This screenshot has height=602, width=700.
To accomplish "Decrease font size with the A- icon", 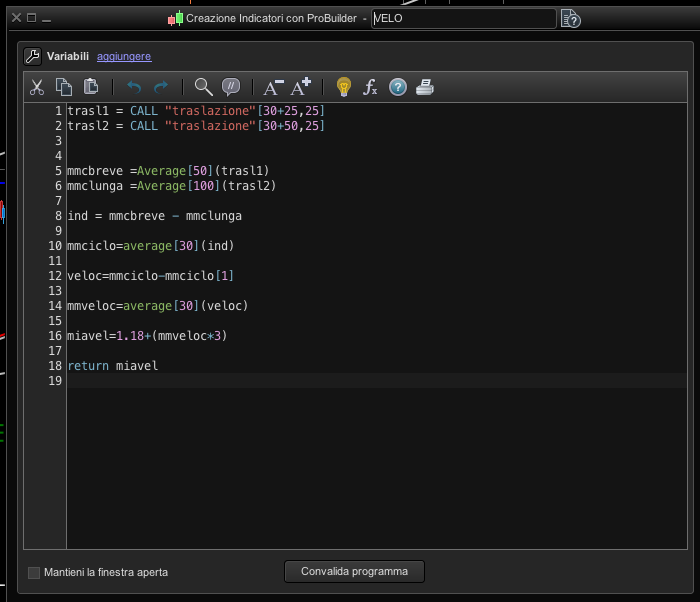I will pyautogui.click(x=273, y=87).
